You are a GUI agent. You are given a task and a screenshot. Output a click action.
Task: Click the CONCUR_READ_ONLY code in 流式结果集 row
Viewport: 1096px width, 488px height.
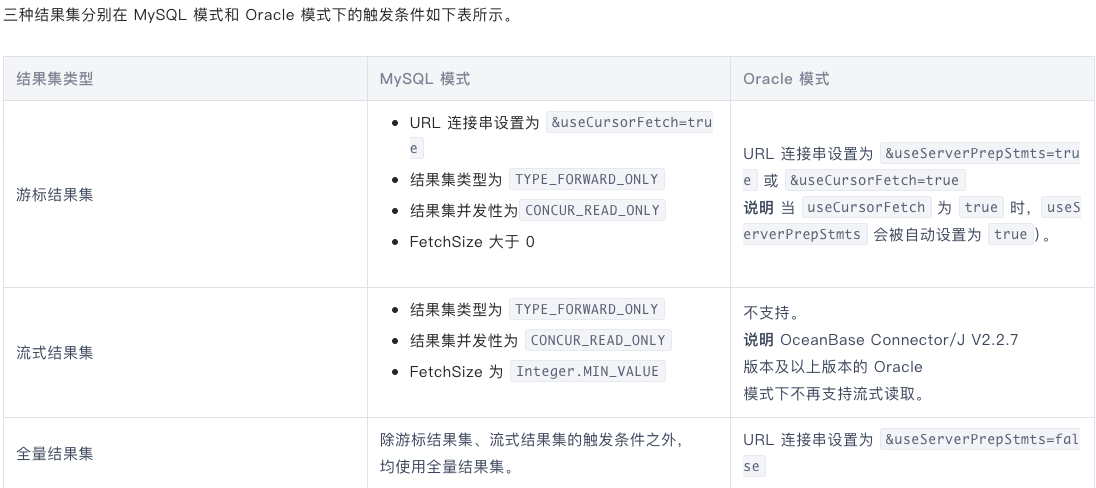pos(598,340)
